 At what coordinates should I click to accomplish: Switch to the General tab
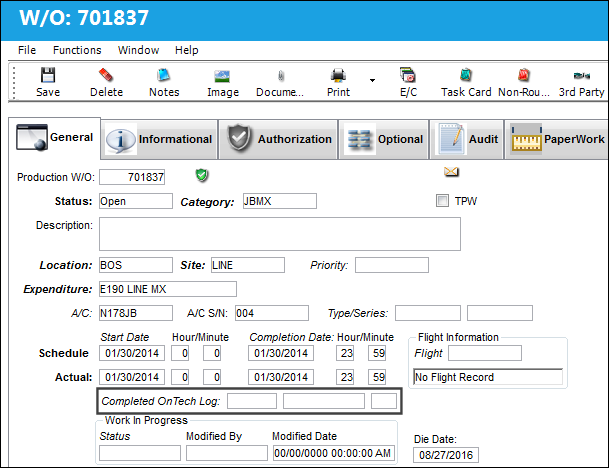54,138
